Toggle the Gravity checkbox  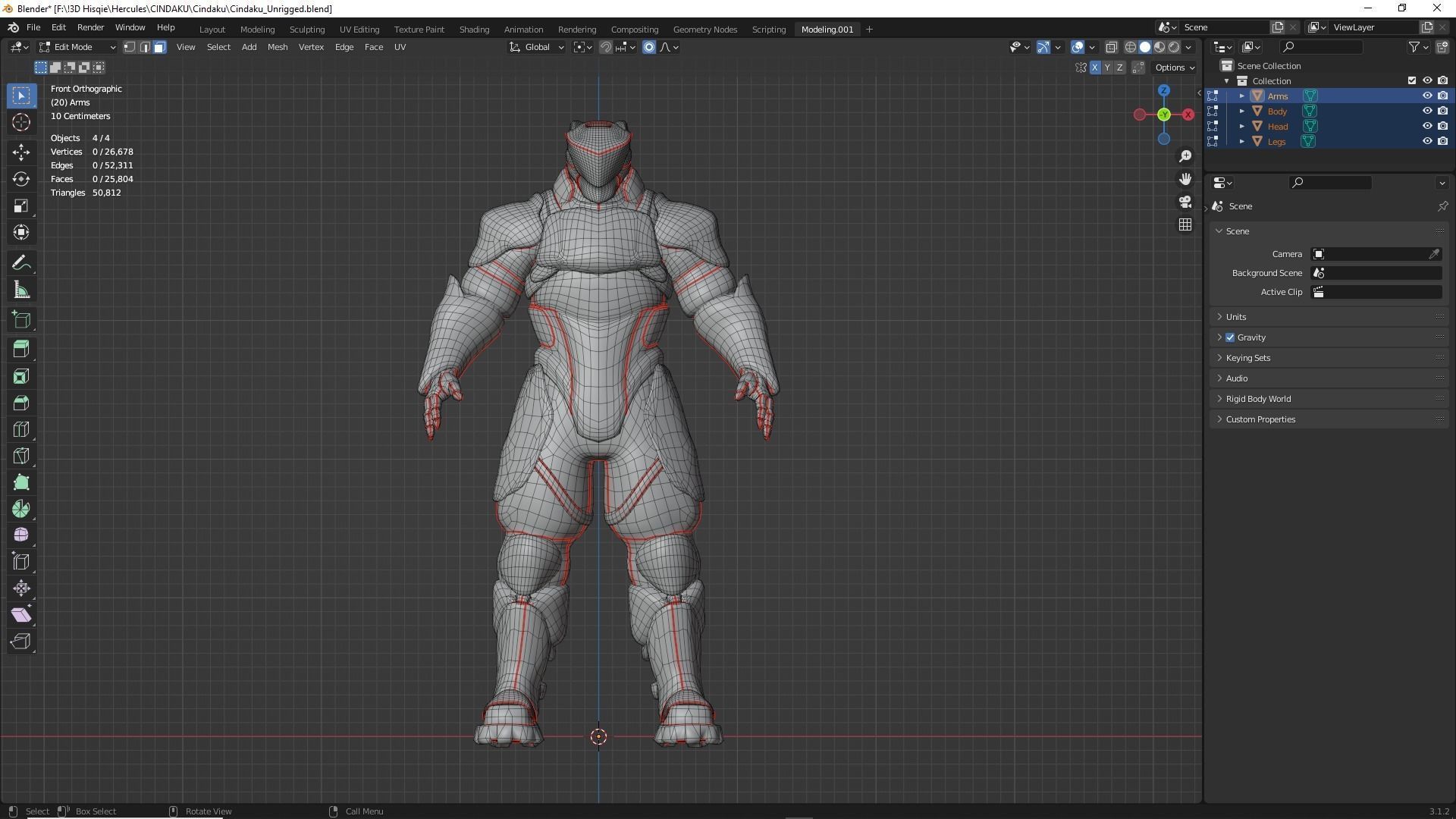(x=1230, y=337)
